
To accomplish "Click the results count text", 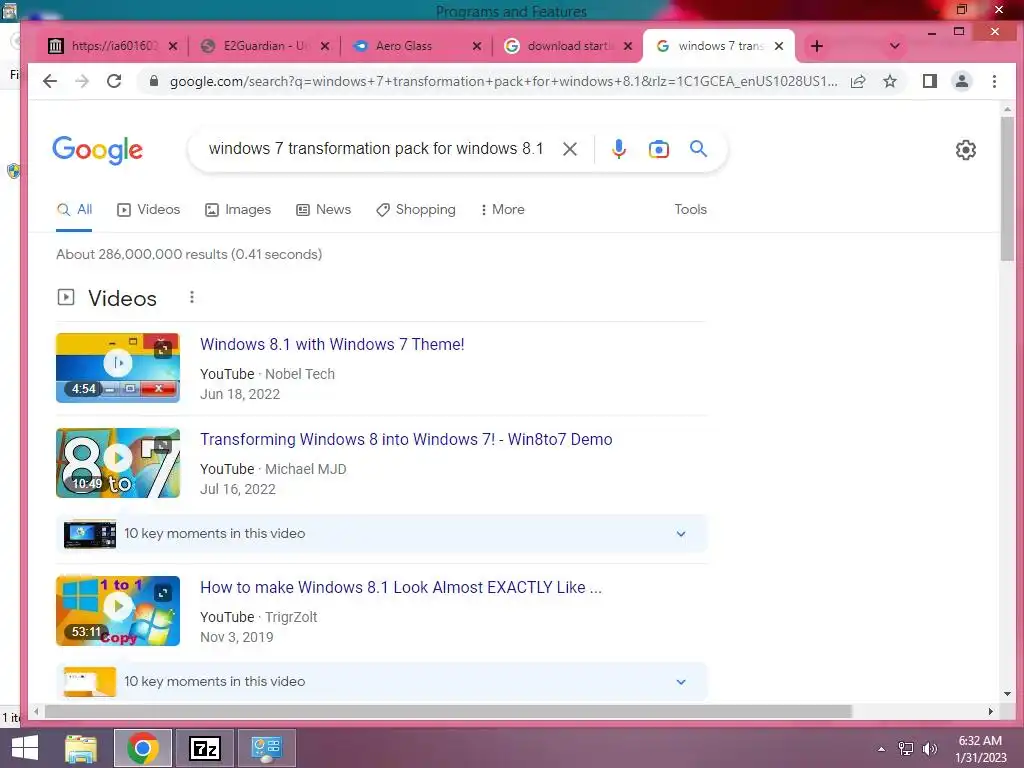I will pos(189,254).
